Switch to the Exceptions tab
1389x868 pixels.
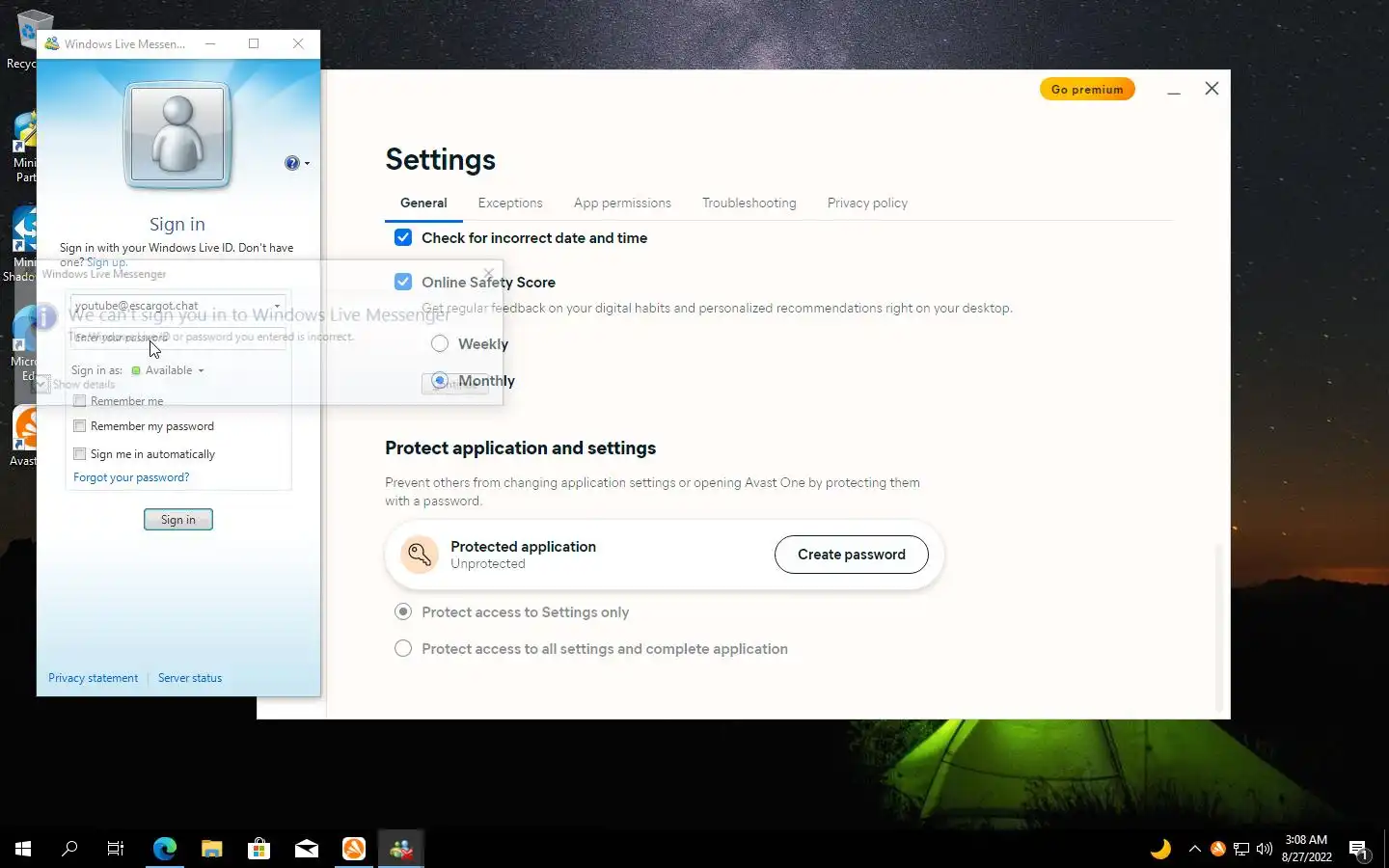(510, 203)
